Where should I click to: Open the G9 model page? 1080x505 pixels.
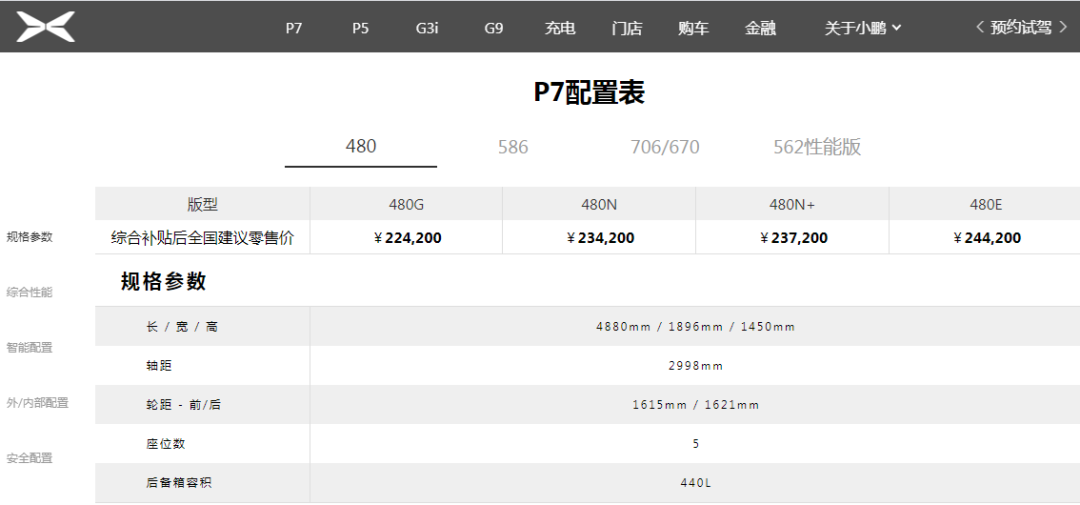(x=494, y=28)
